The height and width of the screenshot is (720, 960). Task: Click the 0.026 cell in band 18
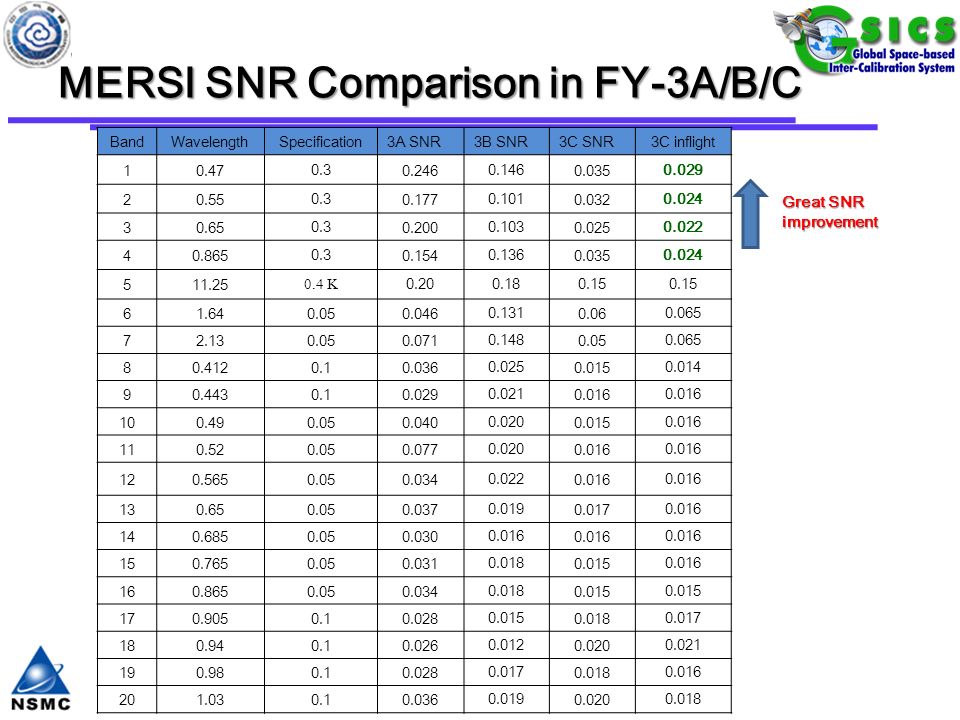pos(420,646)
